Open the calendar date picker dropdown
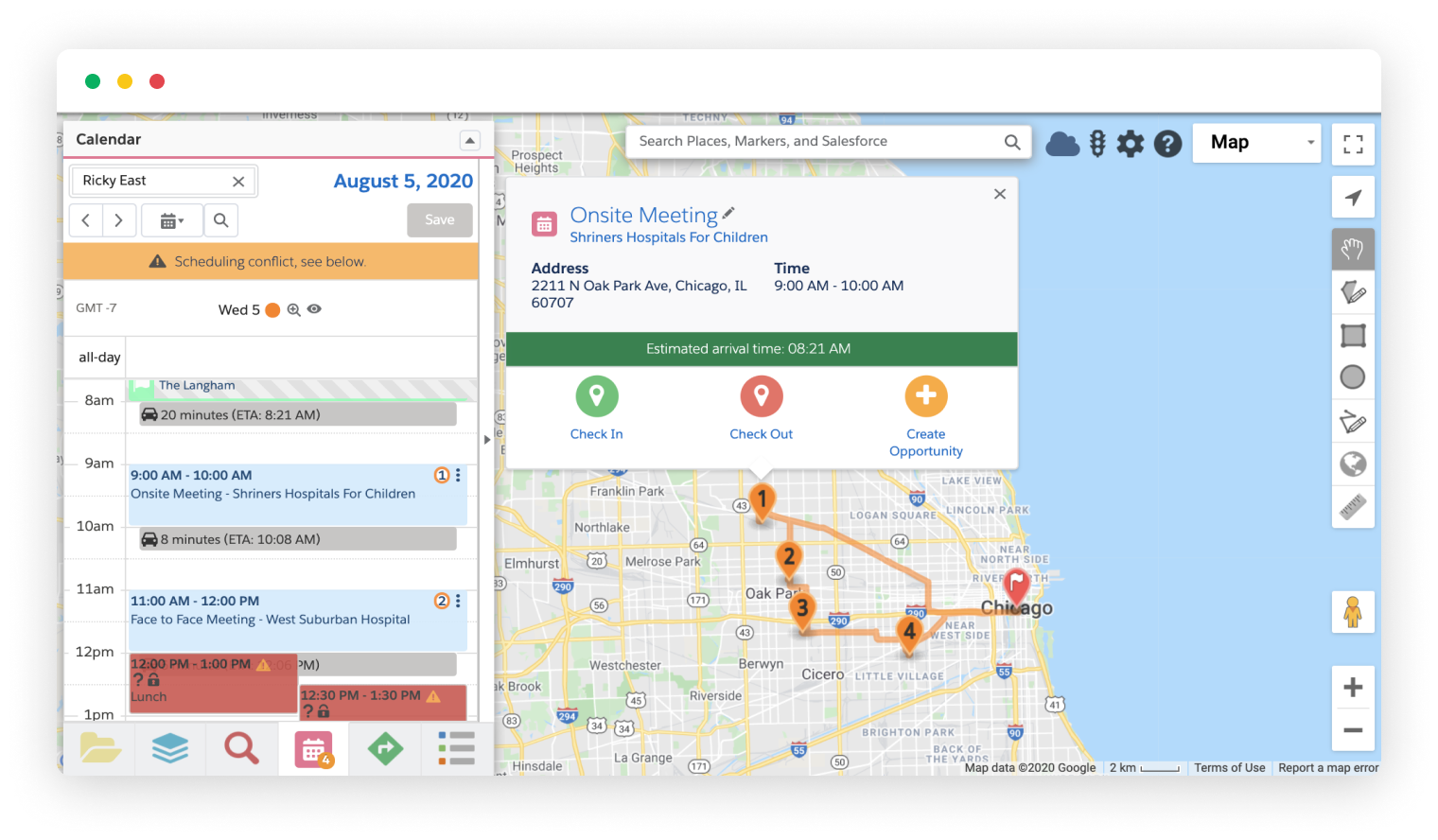Image resolution: width=1438 pixels, height=840 pixels. pos(171,220)
